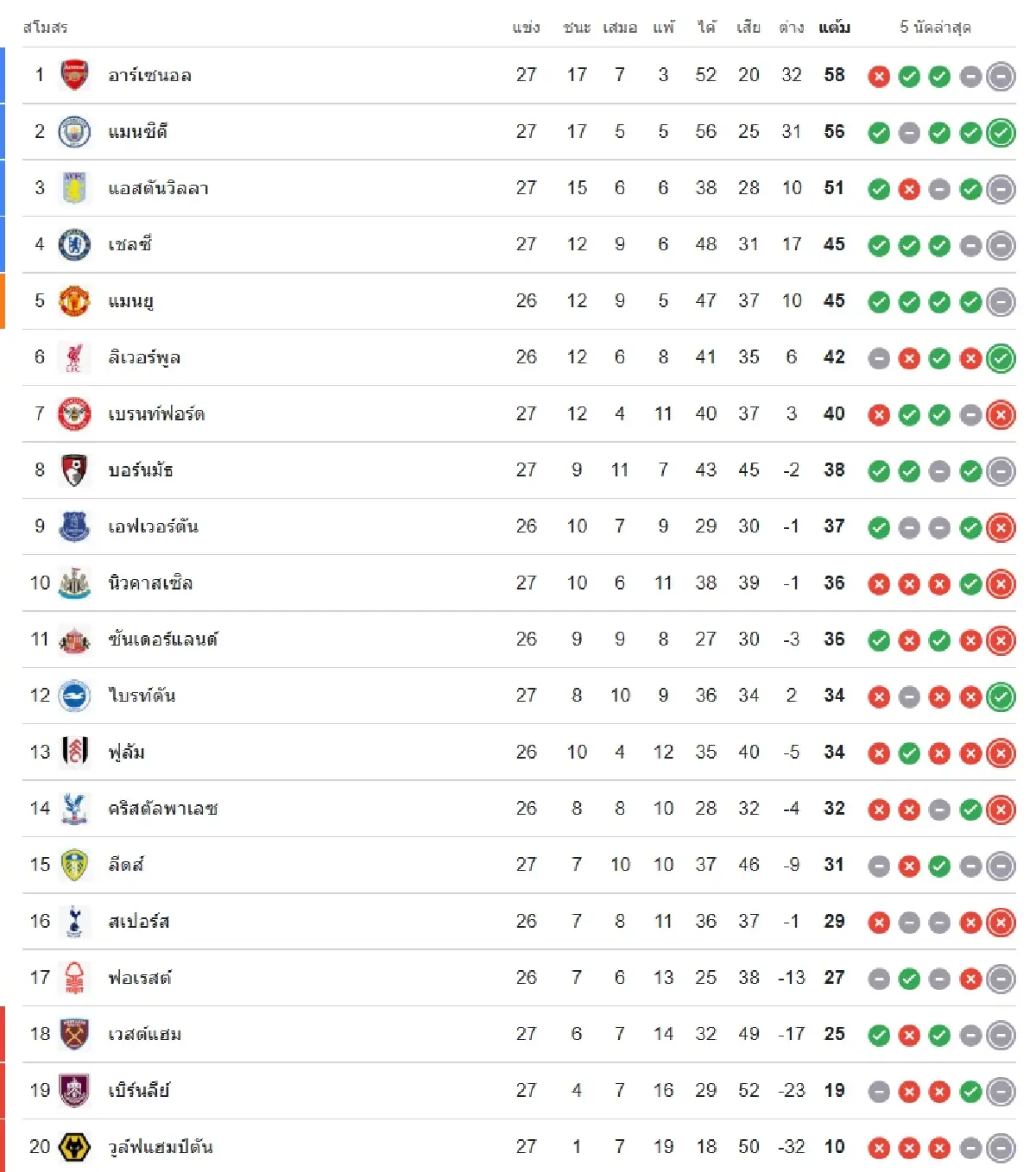
Task: Click the แต้ม points column header
Action: tap(834, 28)
